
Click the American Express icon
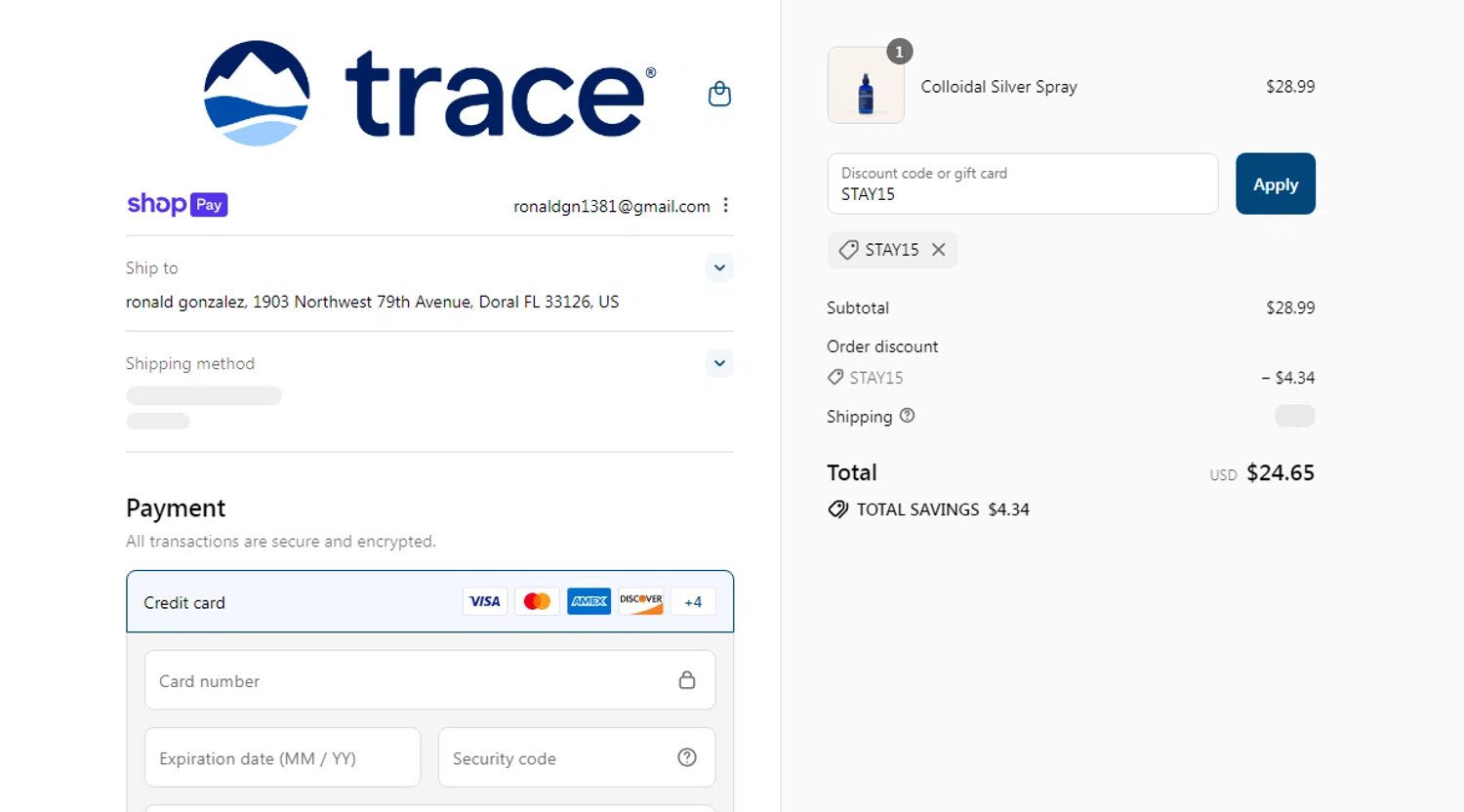pyautogui.click(x=590, y=601)
